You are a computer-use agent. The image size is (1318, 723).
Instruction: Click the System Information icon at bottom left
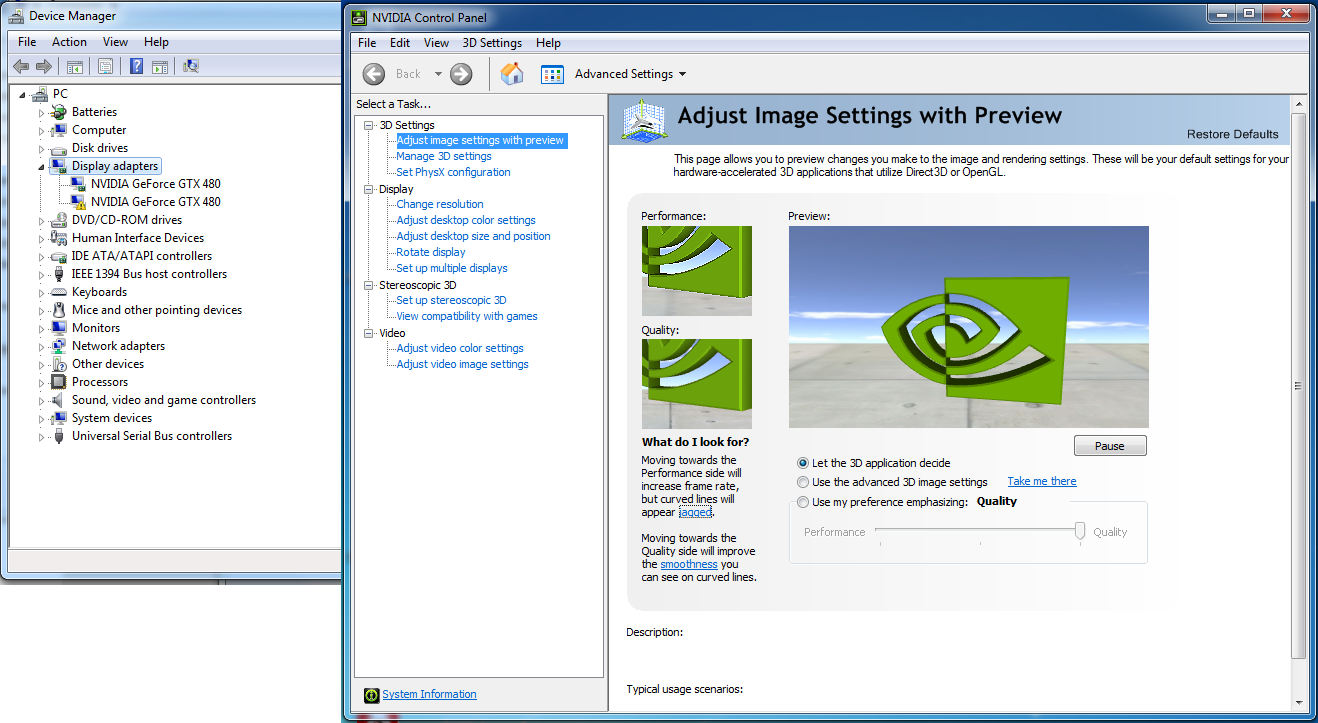[371, 695]
